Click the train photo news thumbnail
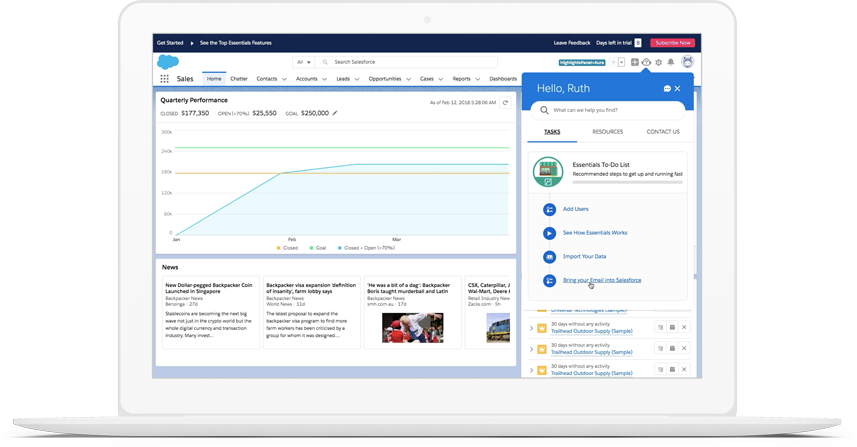Image resolution: width=857 pixels, height=447 pixels. (498, 328)
